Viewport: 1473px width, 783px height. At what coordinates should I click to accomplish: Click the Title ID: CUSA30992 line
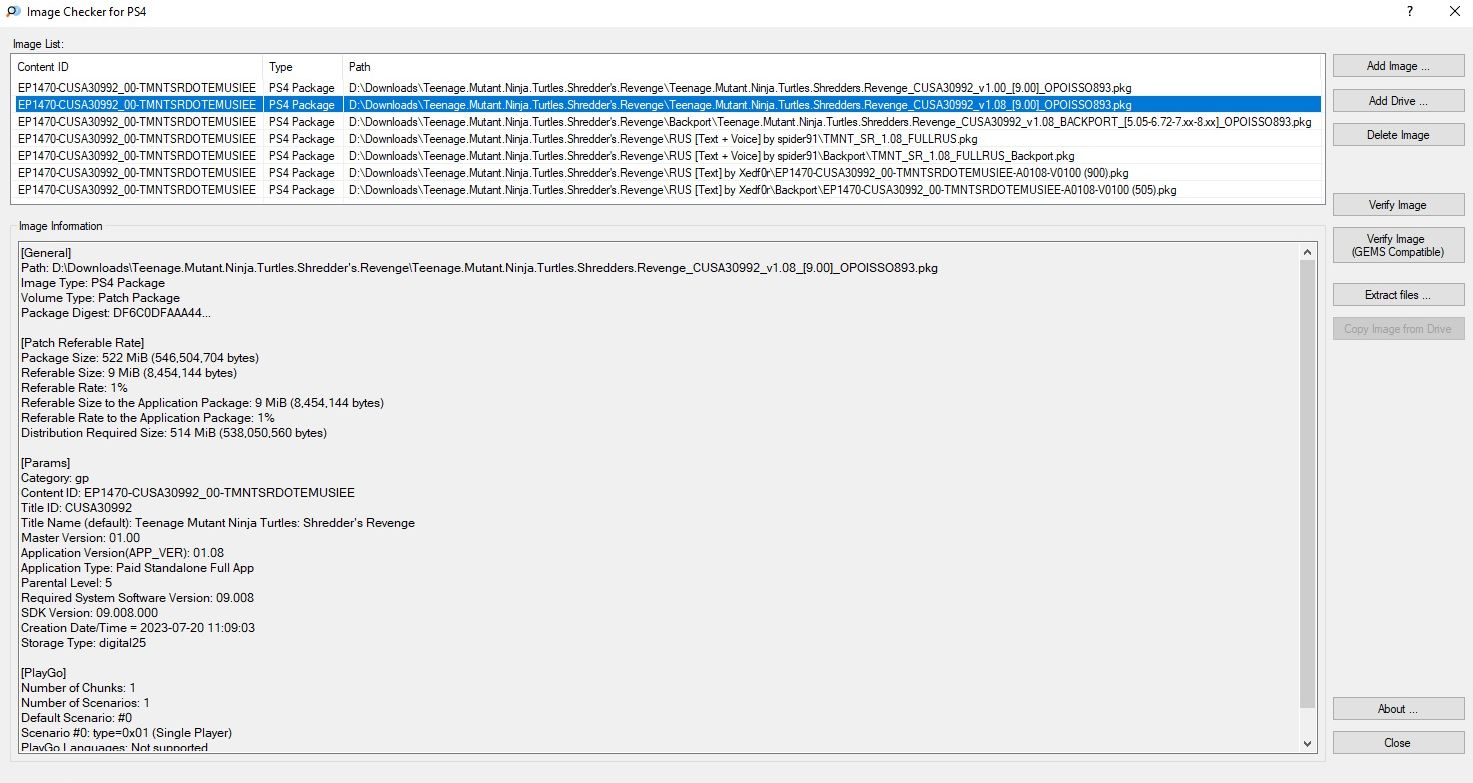pos(76,508)
